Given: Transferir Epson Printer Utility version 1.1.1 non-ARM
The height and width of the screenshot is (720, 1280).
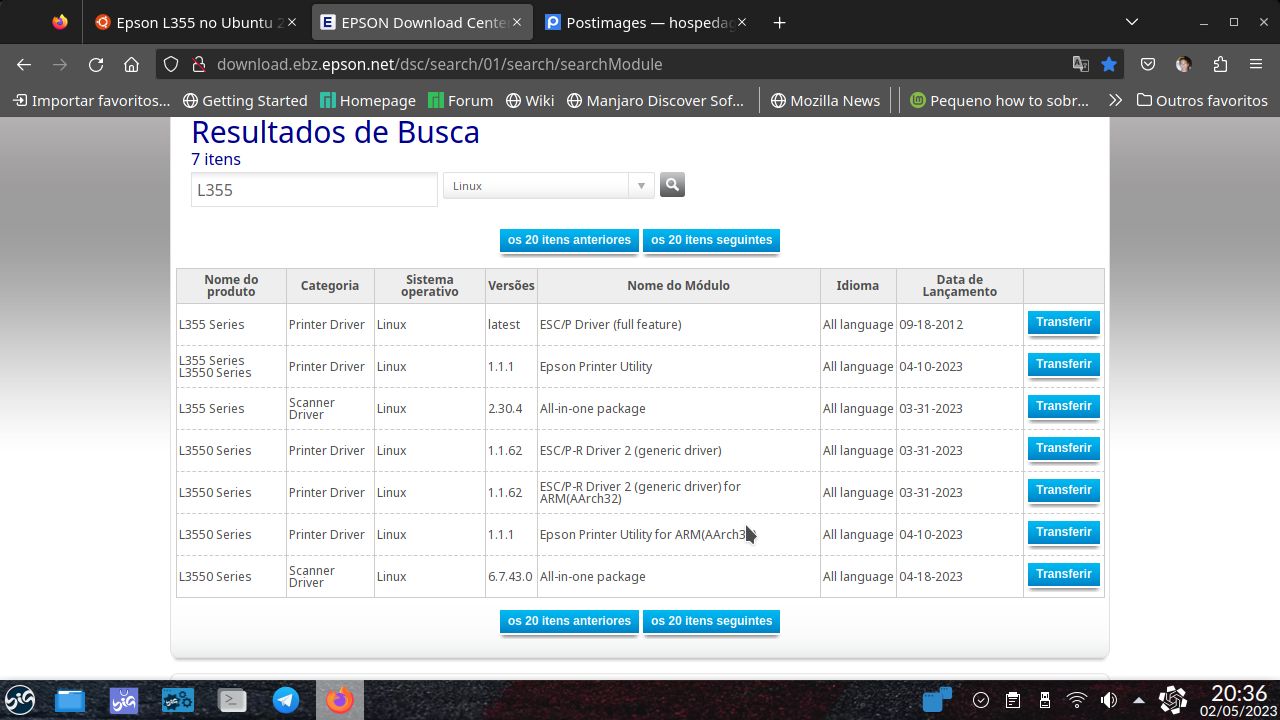Looking at the screenshot, I should [x=1064, y=364].
